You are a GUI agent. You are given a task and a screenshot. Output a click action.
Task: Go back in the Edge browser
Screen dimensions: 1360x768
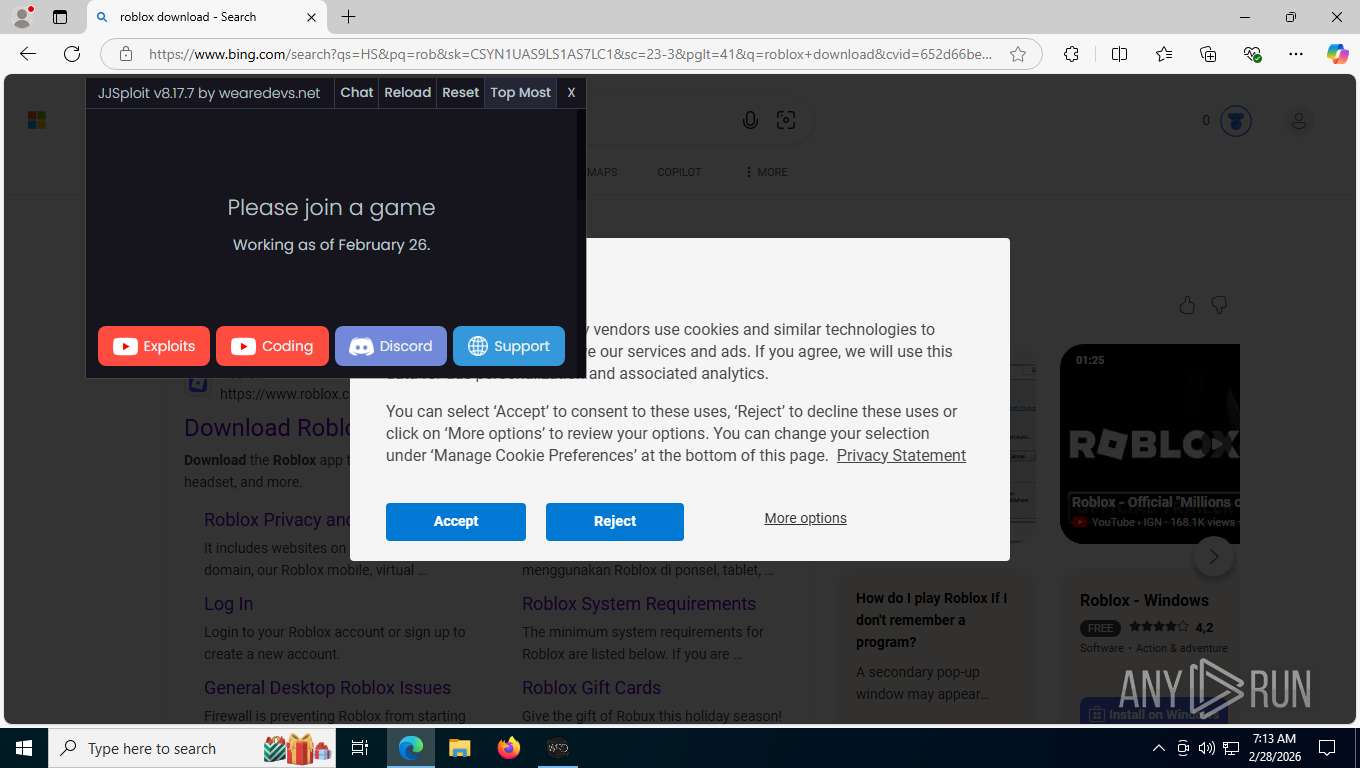28,54
